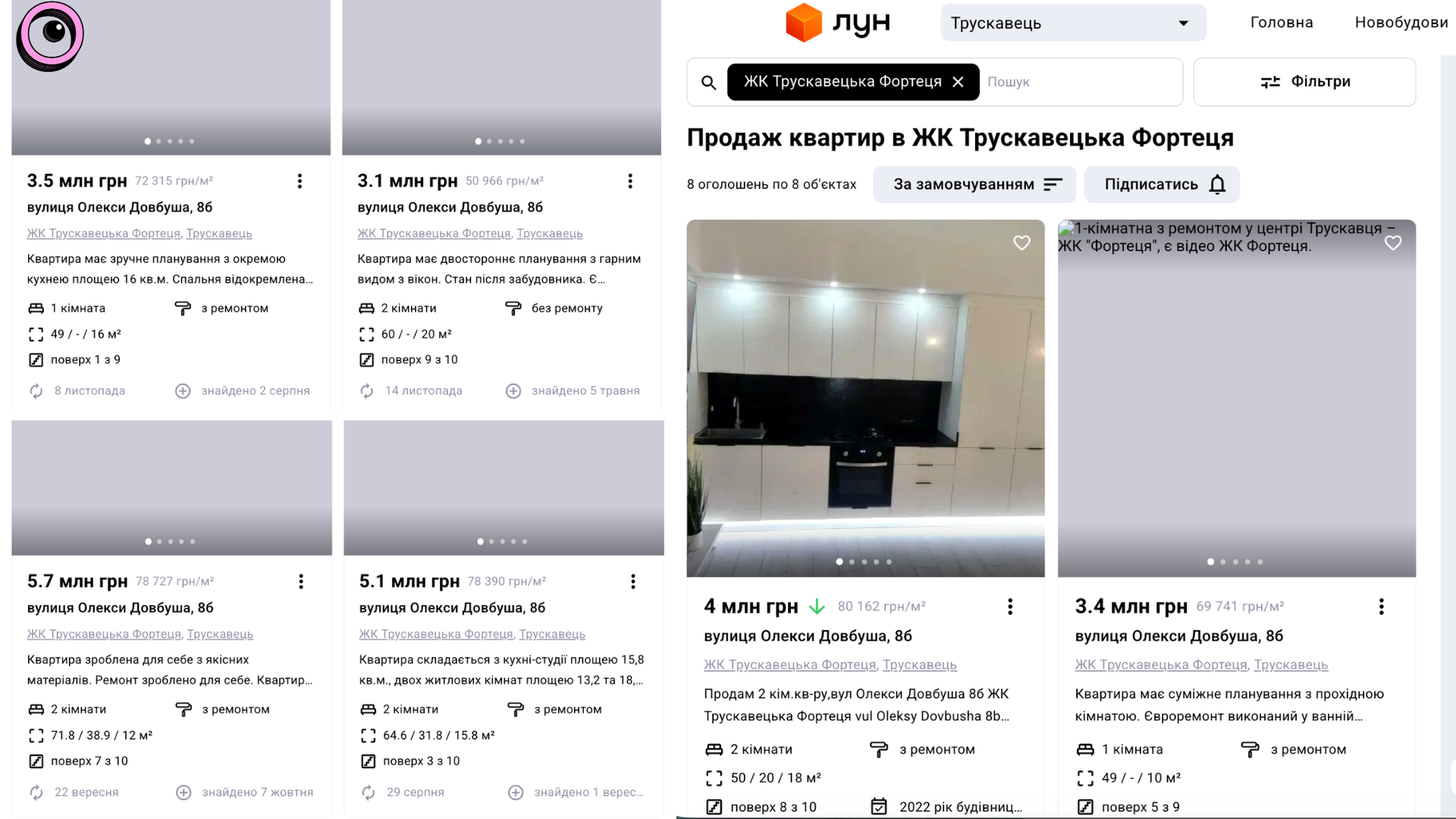Image resolution: width=1456 pixels, height=819 pixels.
Task: Click the bed icon in 3.4 млн грн card
Action: (1085, 750)
